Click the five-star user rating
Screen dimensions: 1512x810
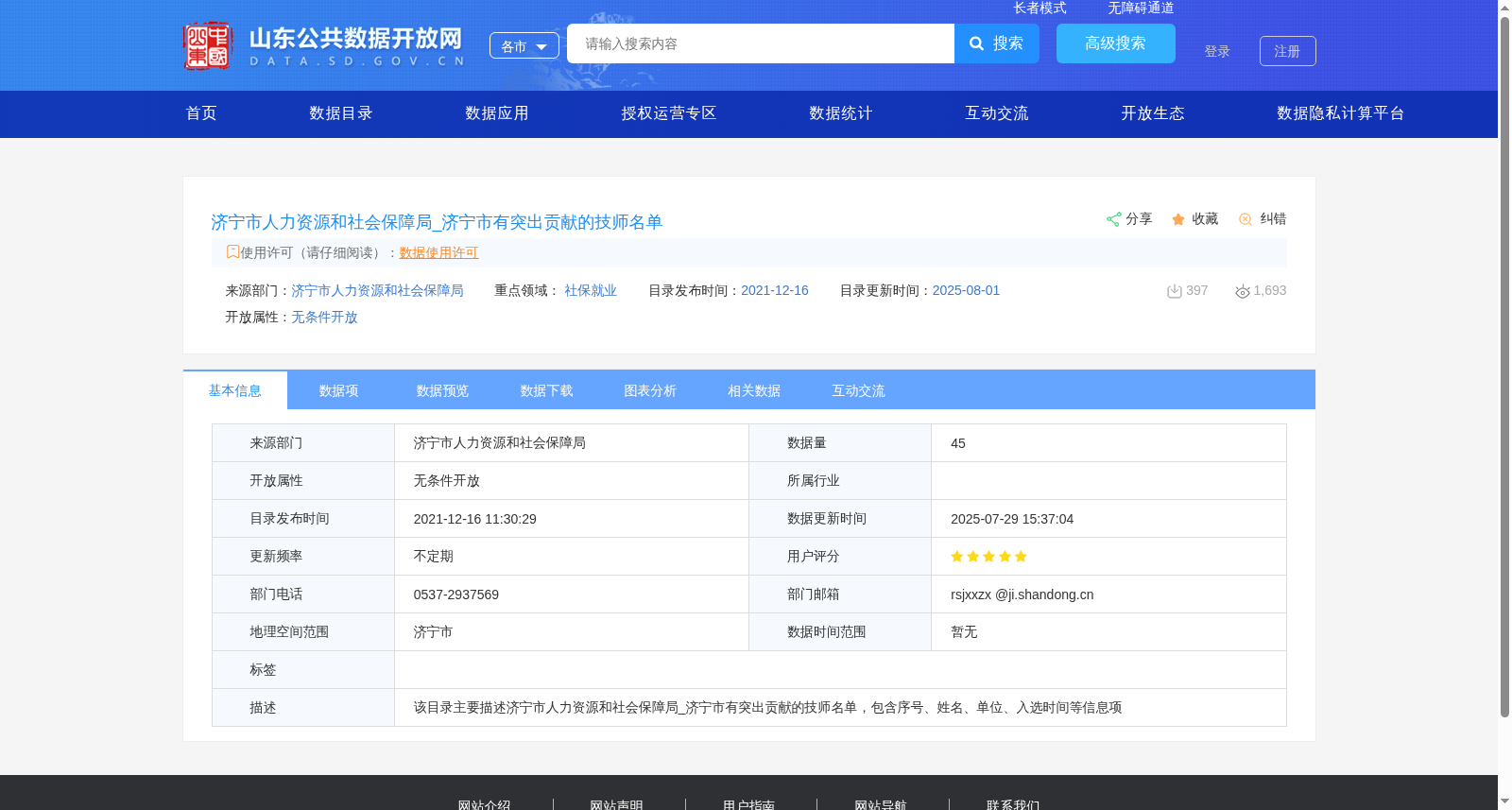[988, 557]
